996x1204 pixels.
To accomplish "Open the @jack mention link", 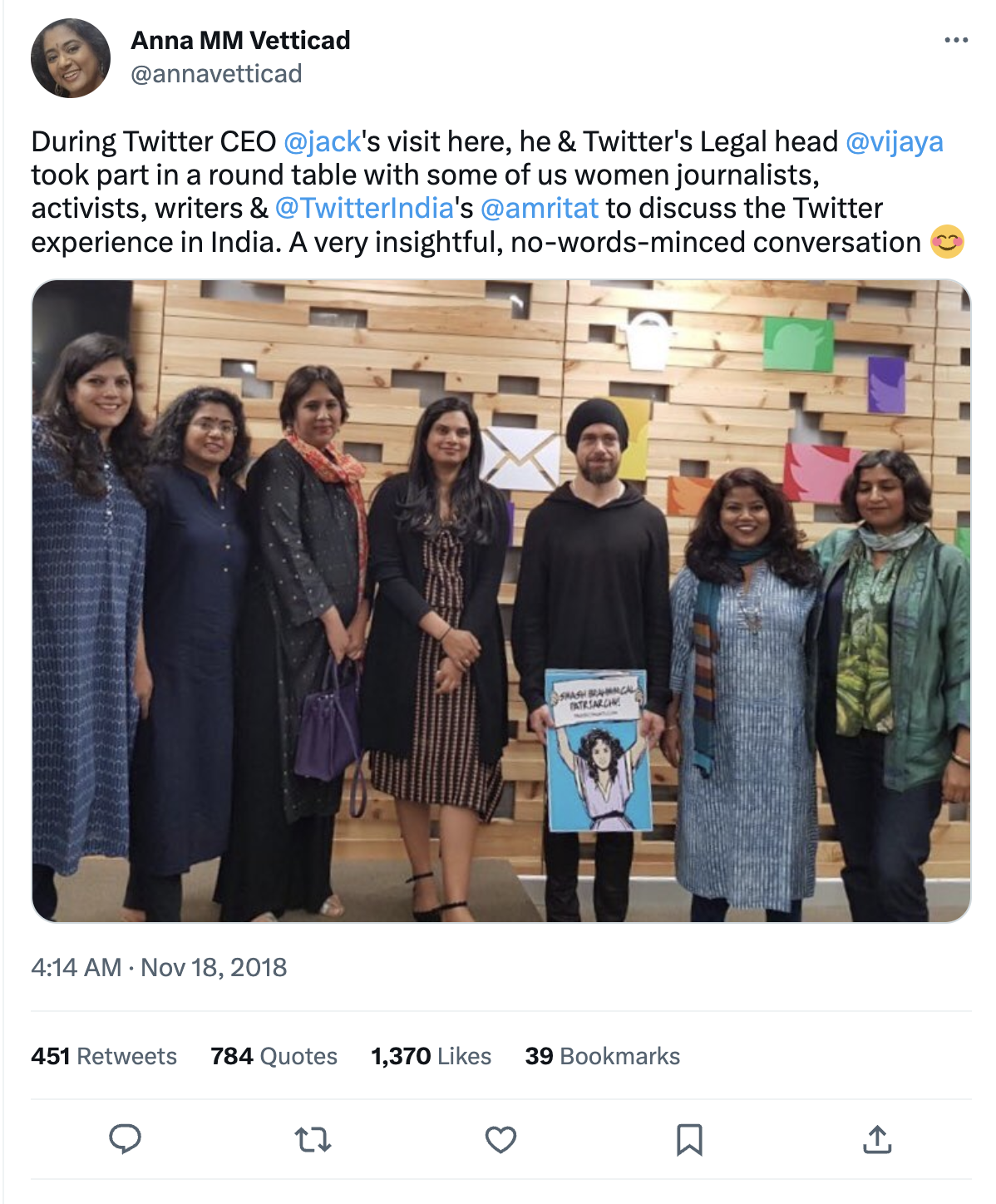I will pos(323,141).
